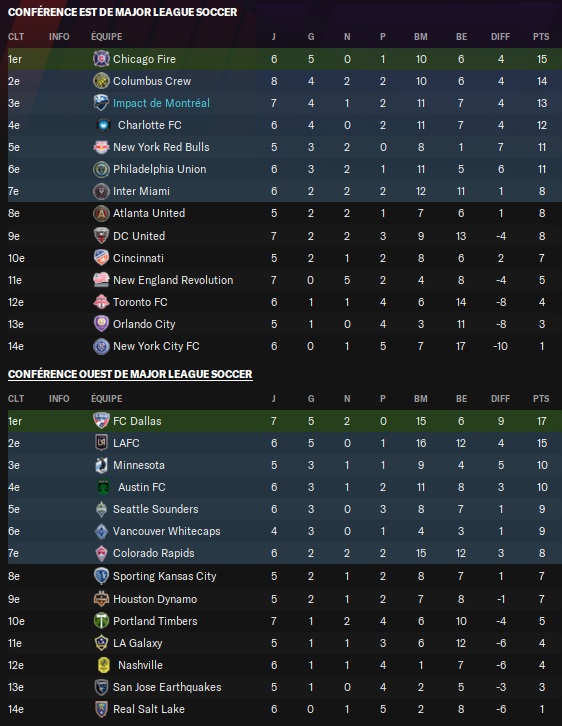The height and width of the screenshot is (726, 562).
Task: Click the Nashville yellow club badge
Action: click(x=104, y=665)
